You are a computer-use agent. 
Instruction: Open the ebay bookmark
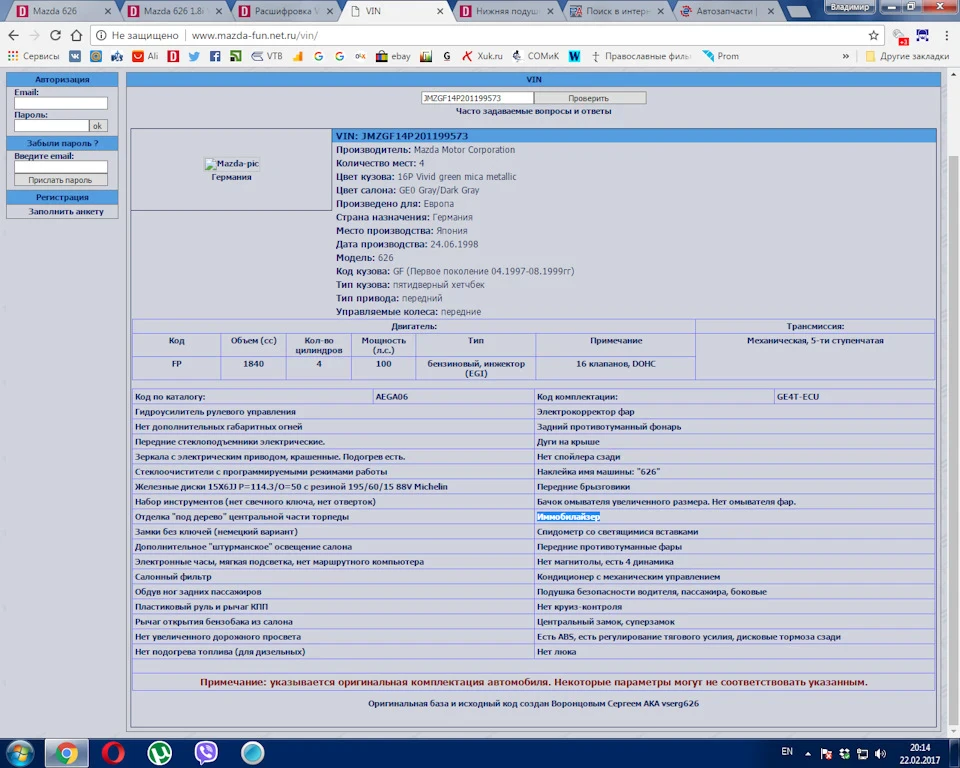point(393,56)
